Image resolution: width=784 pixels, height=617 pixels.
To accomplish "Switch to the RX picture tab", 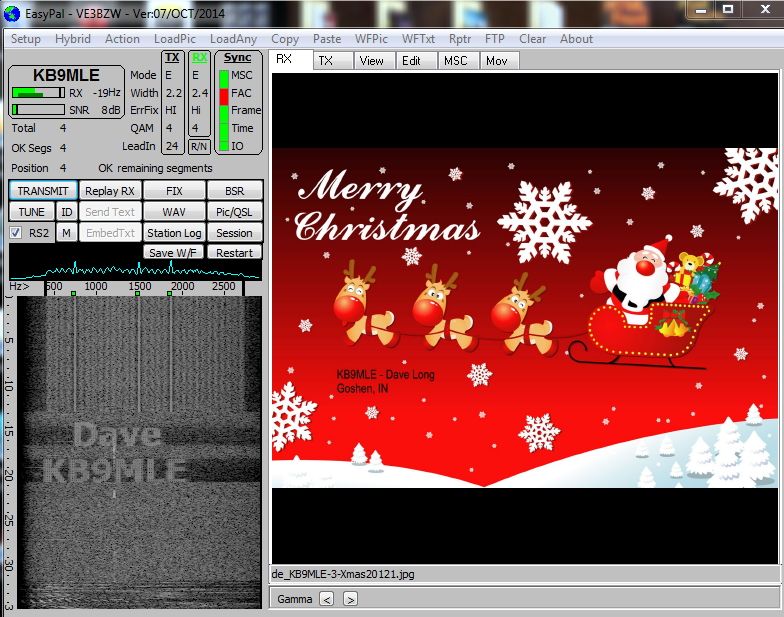I will pyautogui.click(x=292, y=60).
